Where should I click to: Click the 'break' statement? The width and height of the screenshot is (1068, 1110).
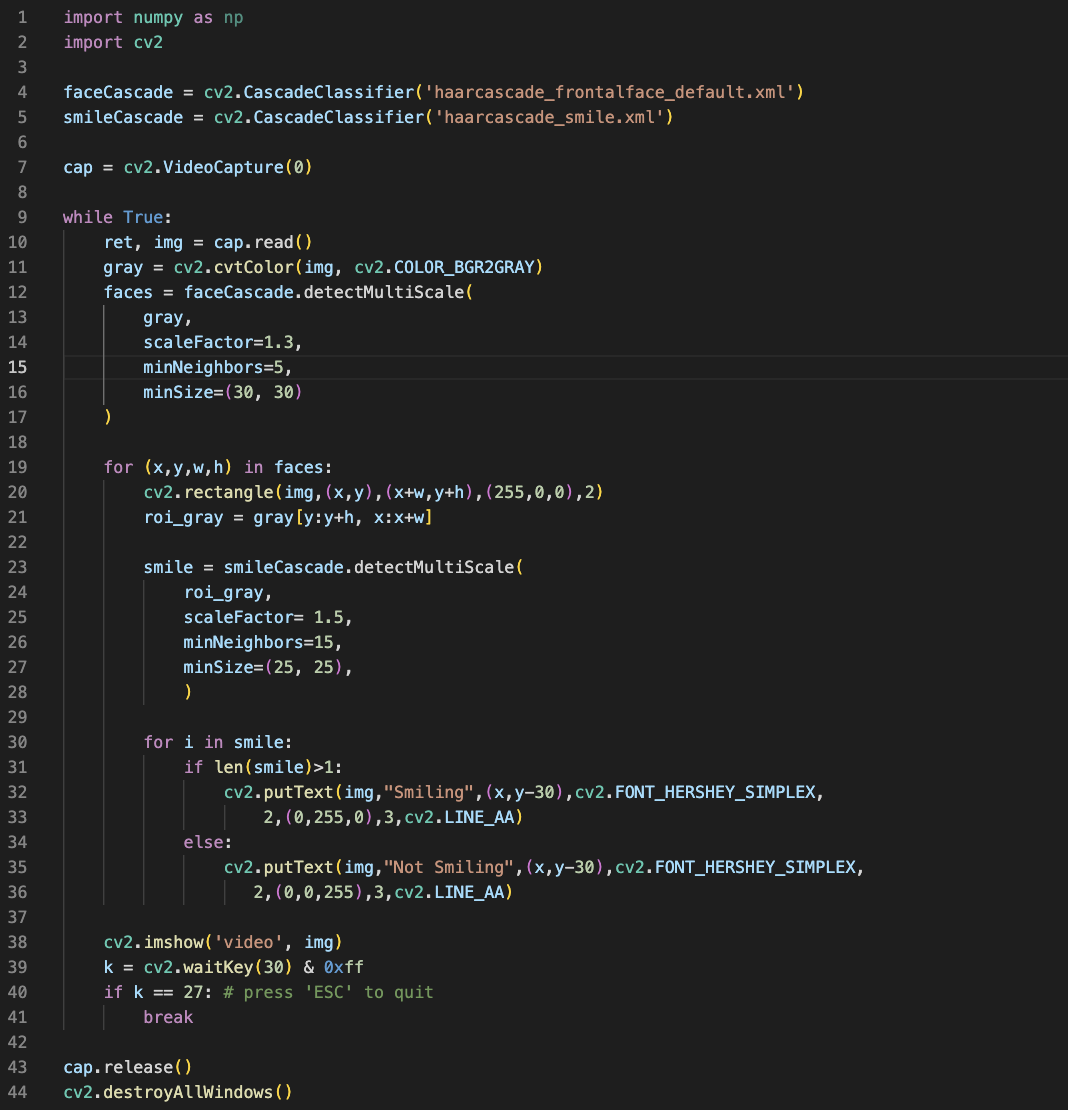point(168,1017)
